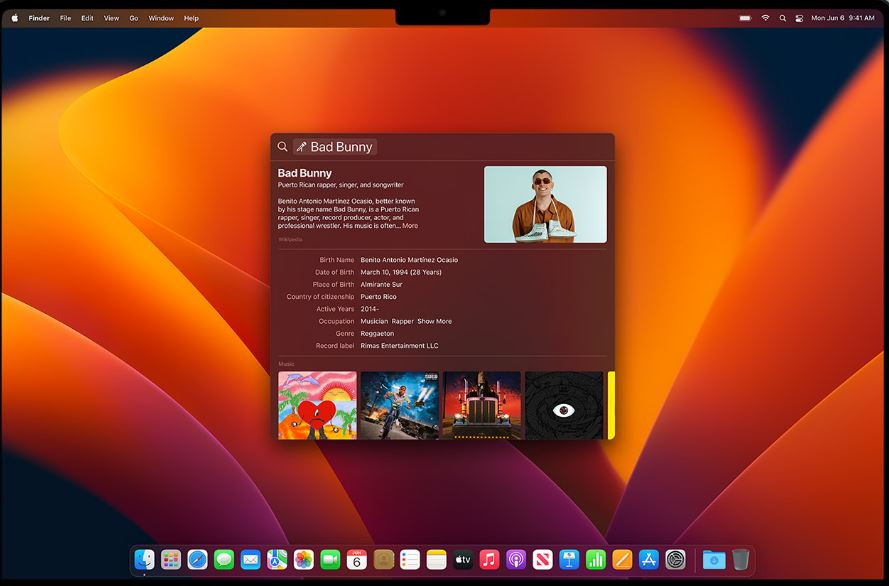Open Control Center from the menu bar
889x586 pixels.
tap(799, 18)
